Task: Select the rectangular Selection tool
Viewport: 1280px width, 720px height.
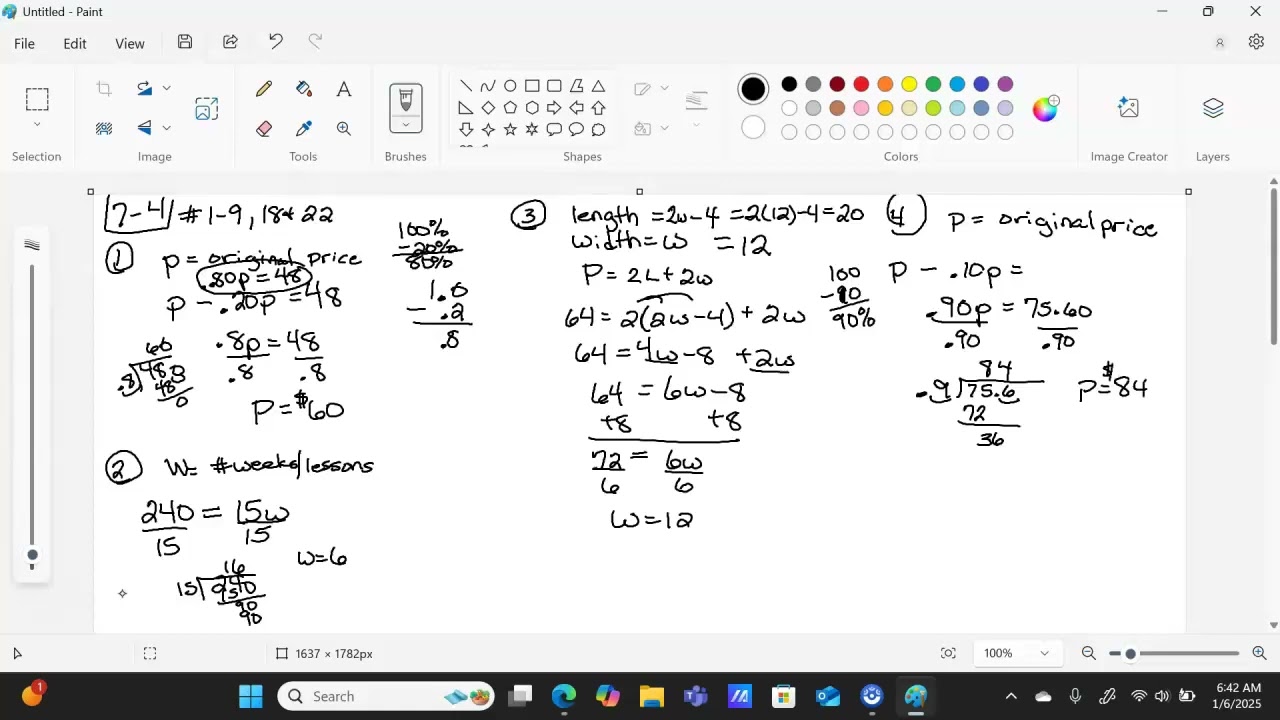Action: click(x=37, y=99)
